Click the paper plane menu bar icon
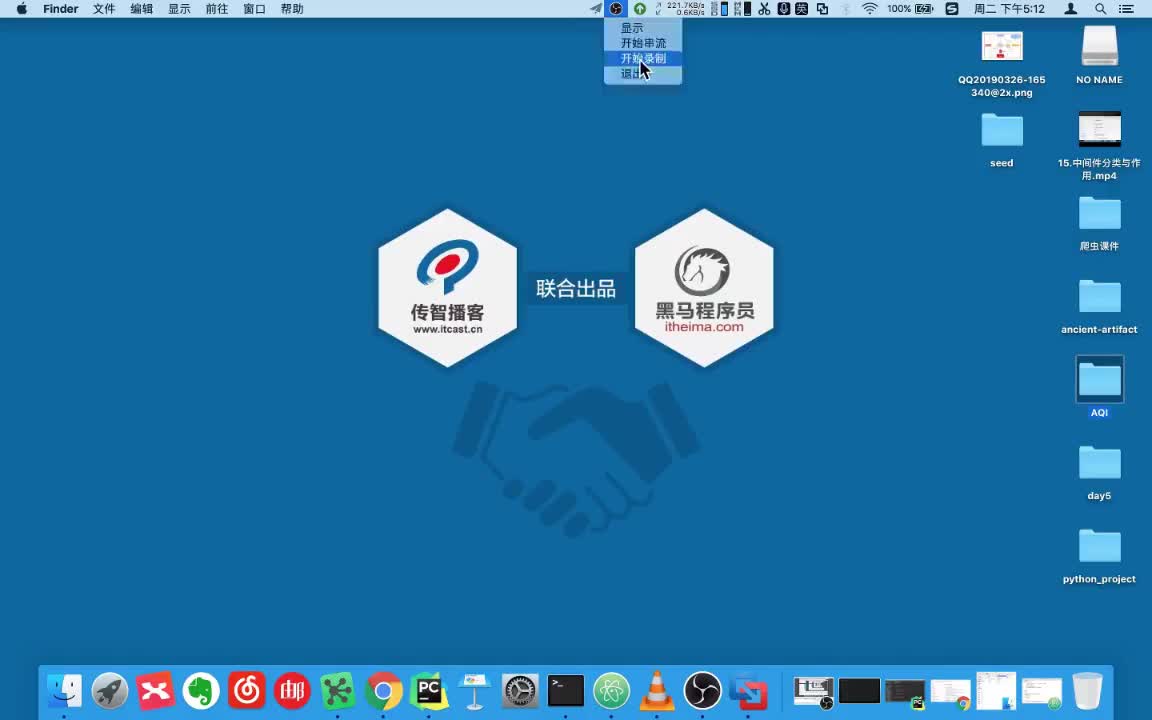 595,9
